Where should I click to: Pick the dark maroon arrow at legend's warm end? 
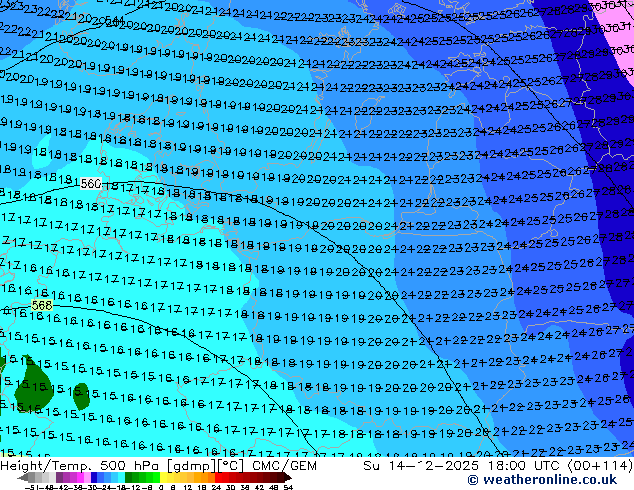pos(288,477)
